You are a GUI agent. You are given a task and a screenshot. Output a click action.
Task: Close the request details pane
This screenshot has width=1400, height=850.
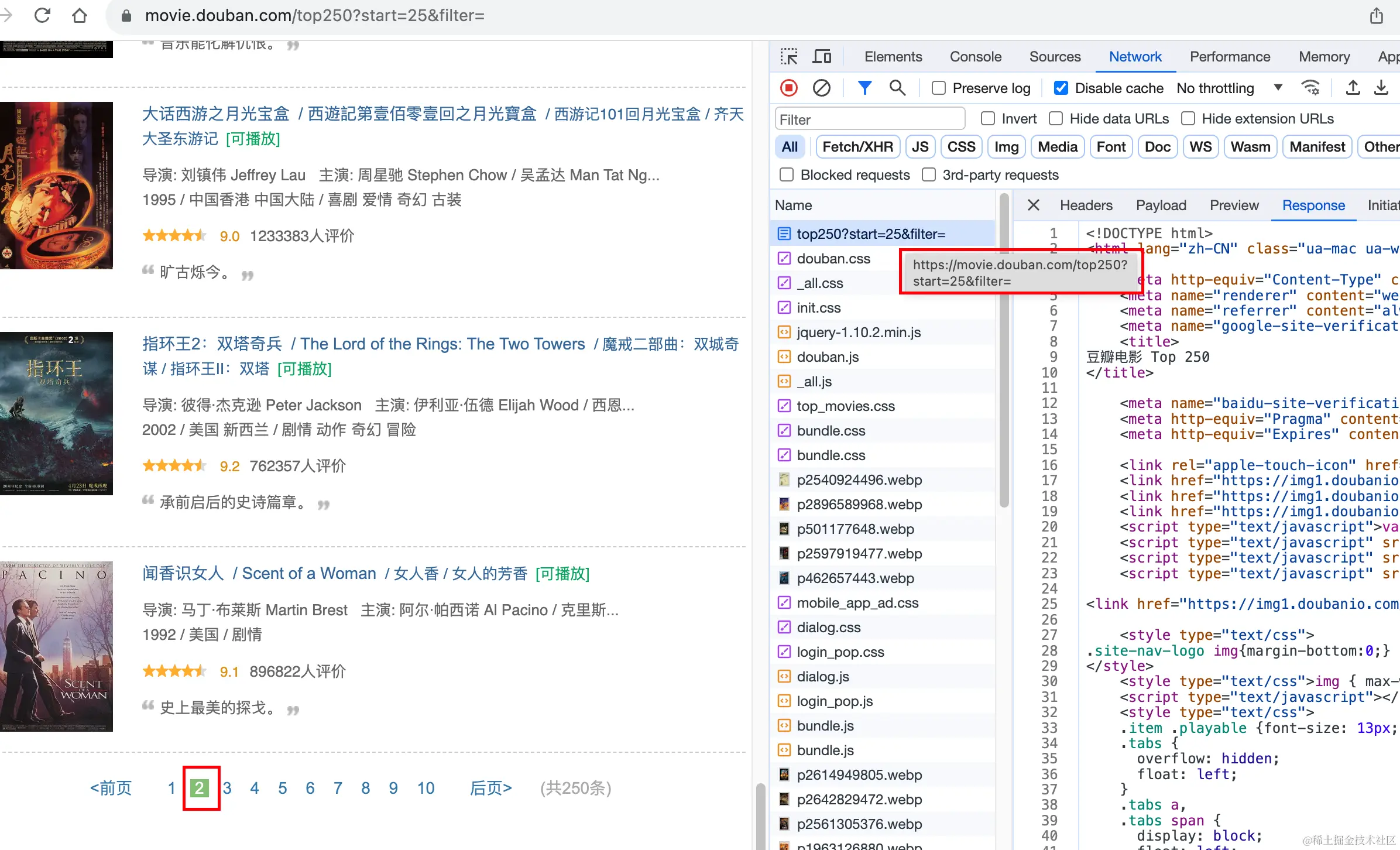(1034, 205)
